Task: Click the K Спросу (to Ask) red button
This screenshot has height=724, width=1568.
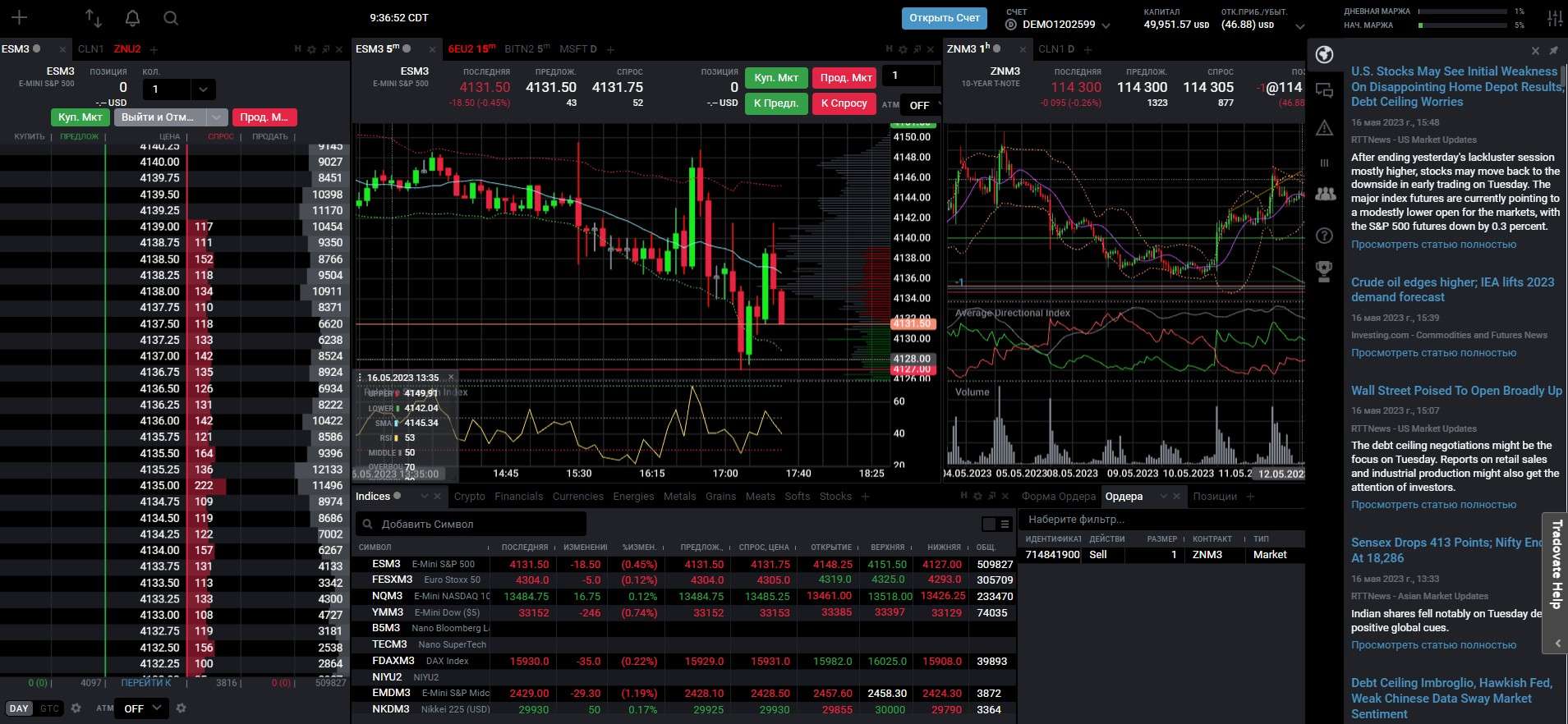Action: pyautogui.click(x=844, y=103)
